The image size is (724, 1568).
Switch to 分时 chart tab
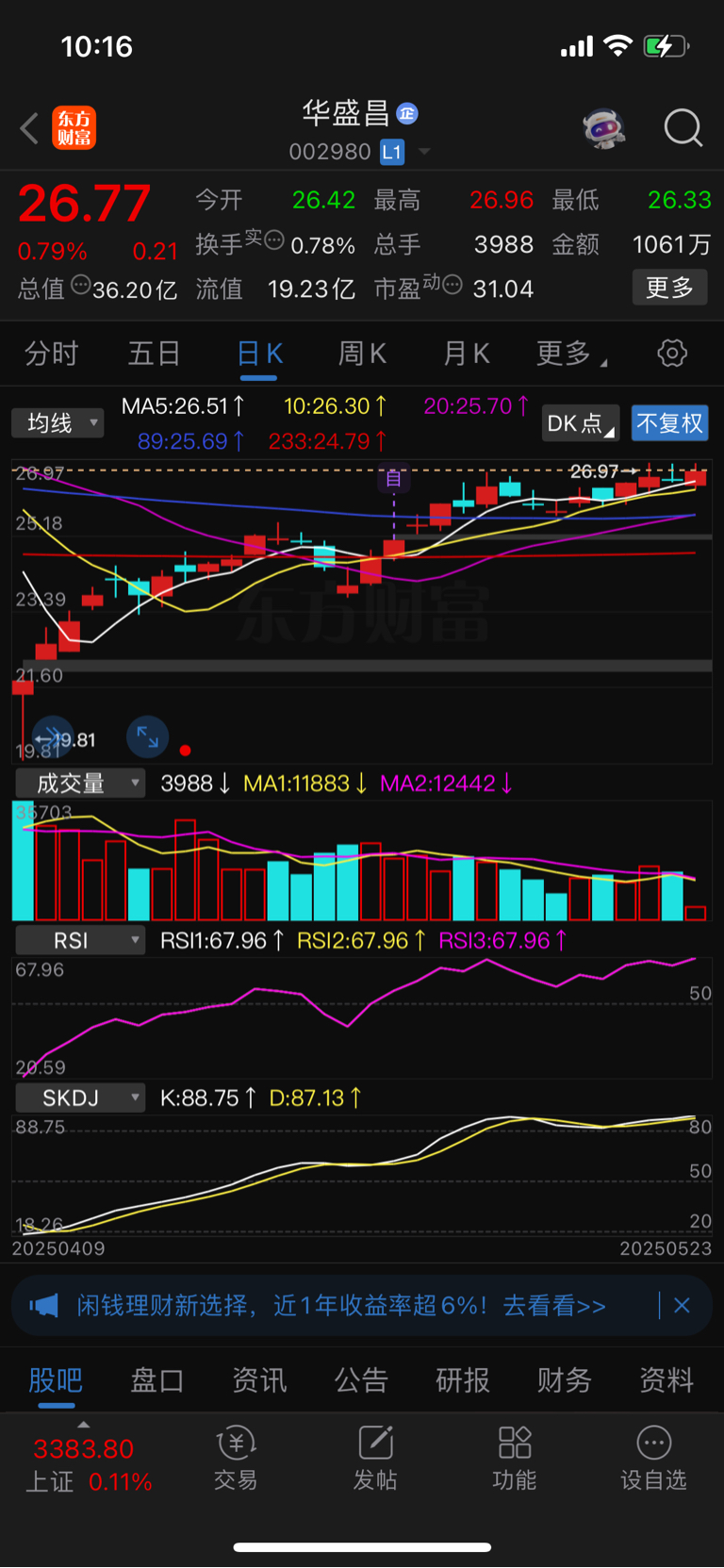pos(51,354)
